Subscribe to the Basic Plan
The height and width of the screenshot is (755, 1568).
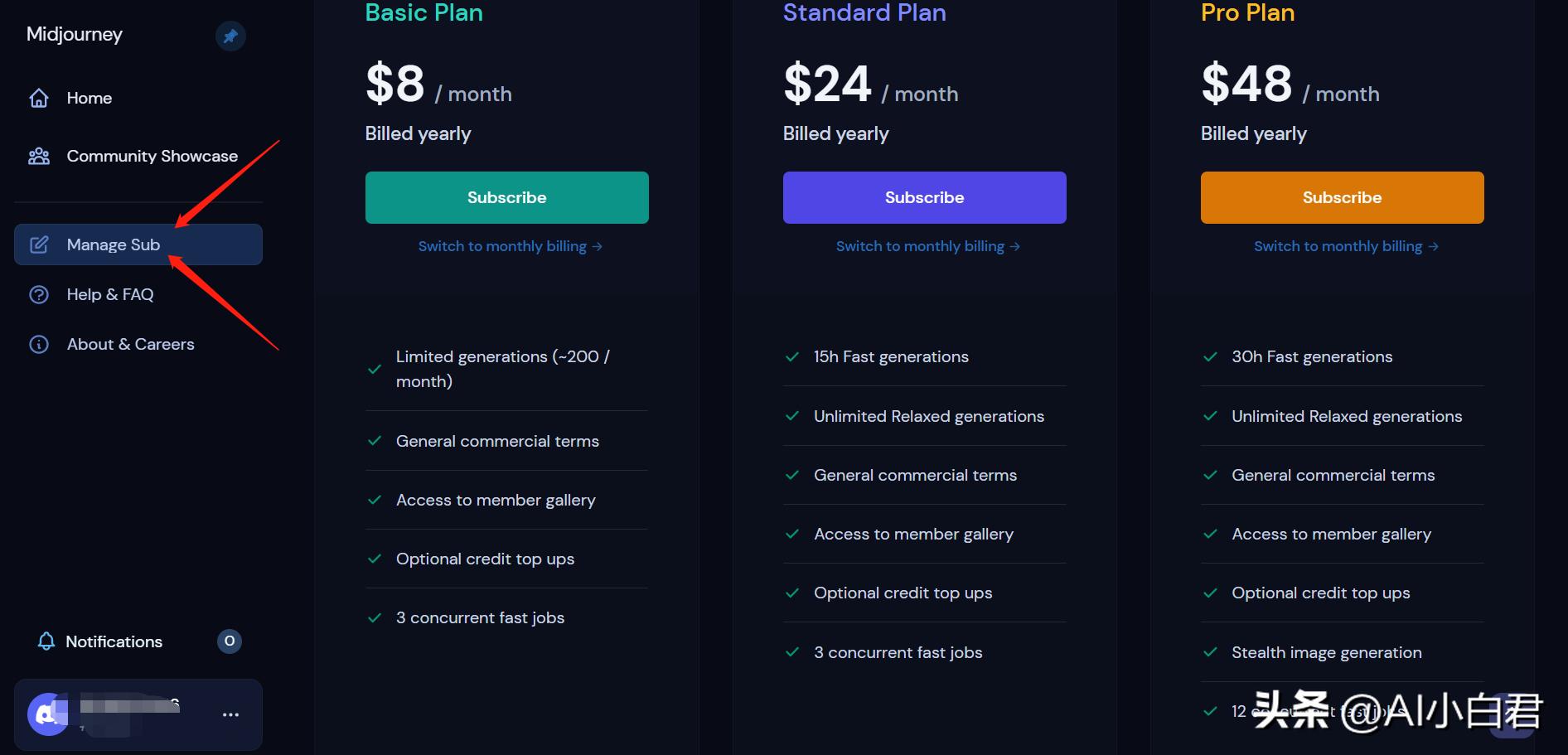[x=506, y=197]
